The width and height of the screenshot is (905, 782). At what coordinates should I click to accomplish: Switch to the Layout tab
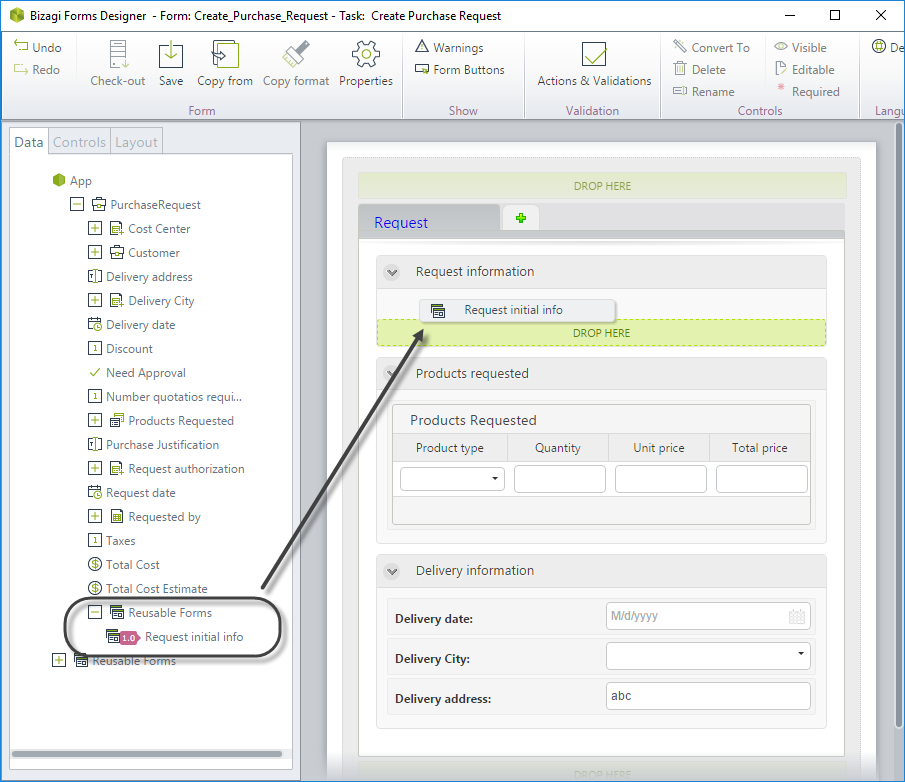click(136, 142)
